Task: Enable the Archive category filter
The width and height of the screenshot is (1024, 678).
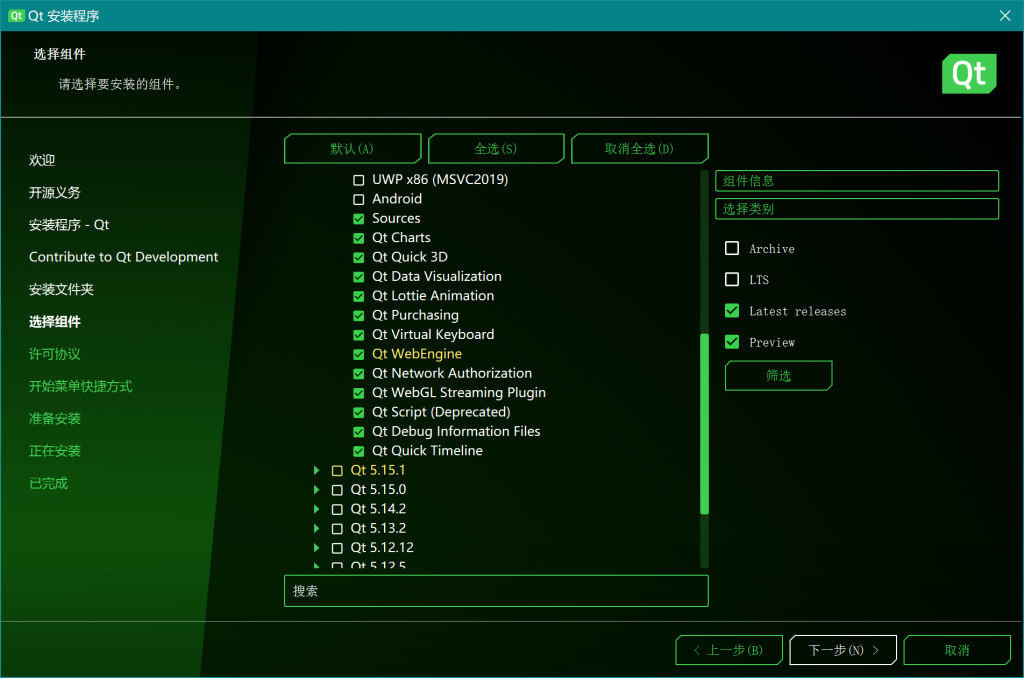Action: [732, 248]
